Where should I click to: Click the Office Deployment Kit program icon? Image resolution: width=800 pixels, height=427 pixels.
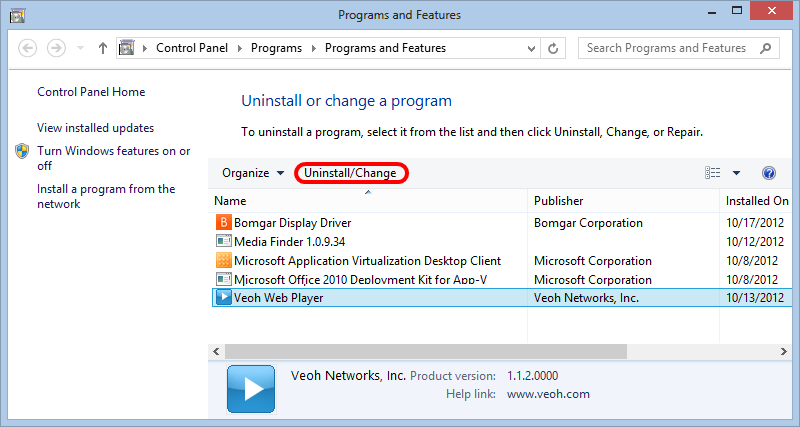[223, 279]
